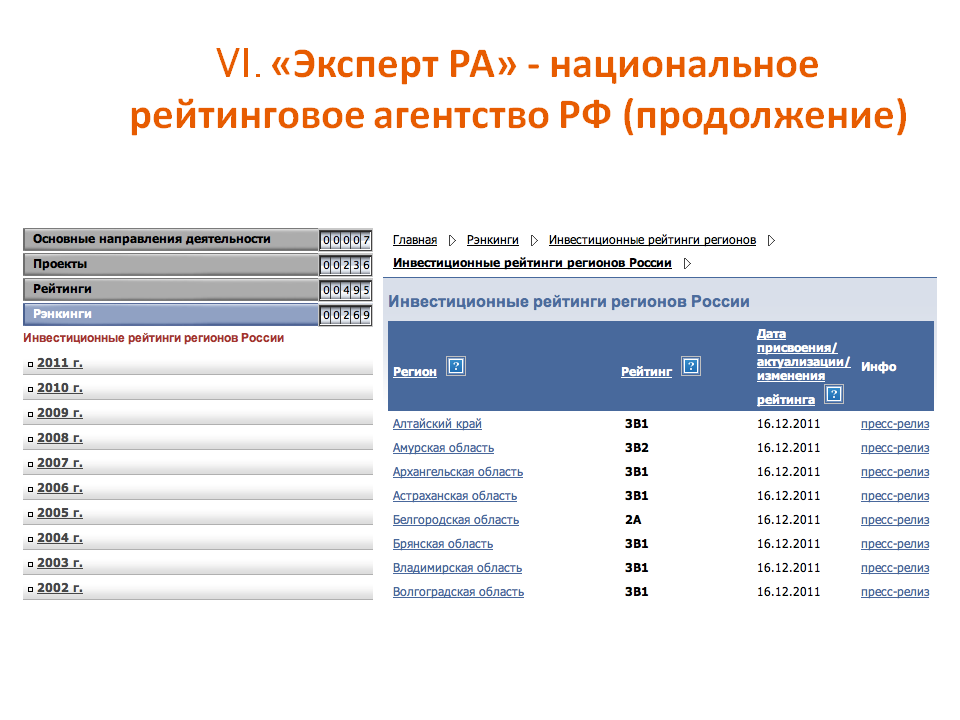960x720 pixels.
Task: Sort table by Рейтинг column header
Action: (646, 372)
